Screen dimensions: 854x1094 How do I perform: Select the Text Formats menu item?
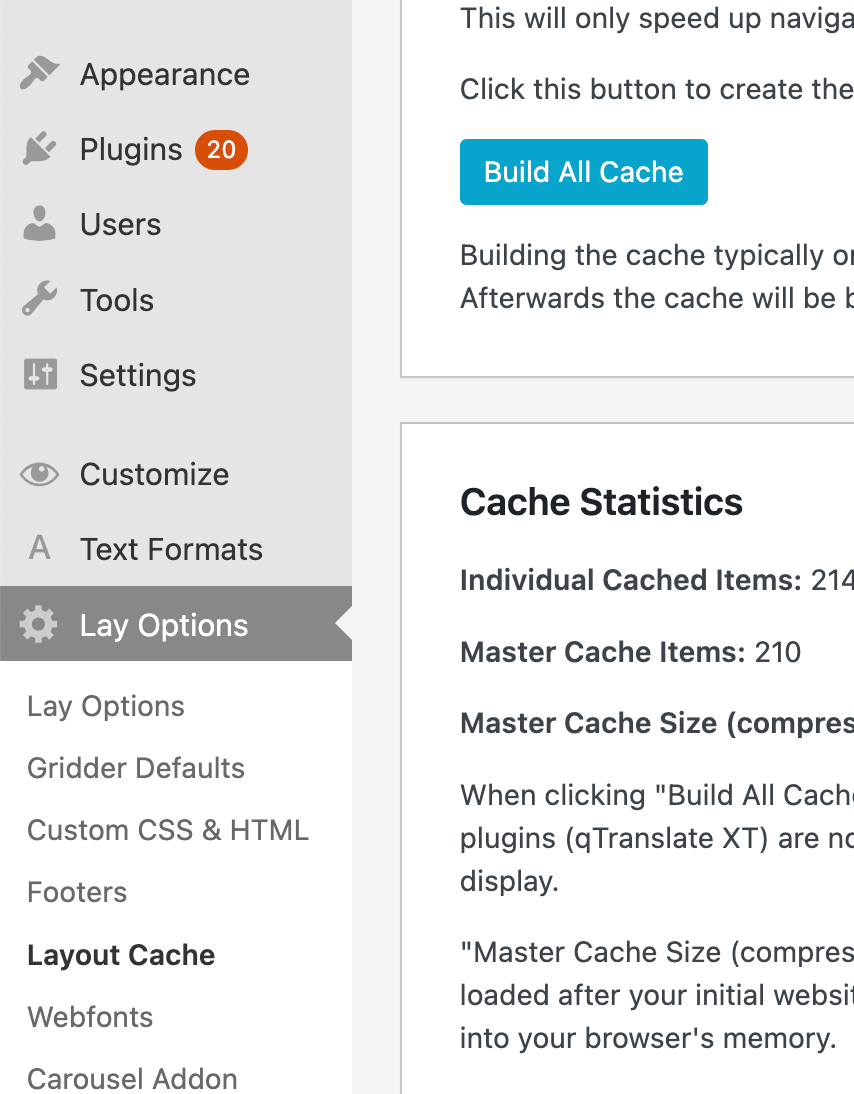[x=171, y=549]
